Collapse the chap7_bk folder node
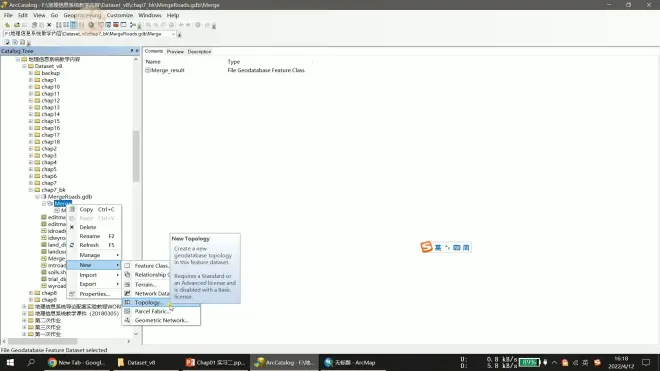This screenshot has width=660, height=371. [x=31, y=190]
